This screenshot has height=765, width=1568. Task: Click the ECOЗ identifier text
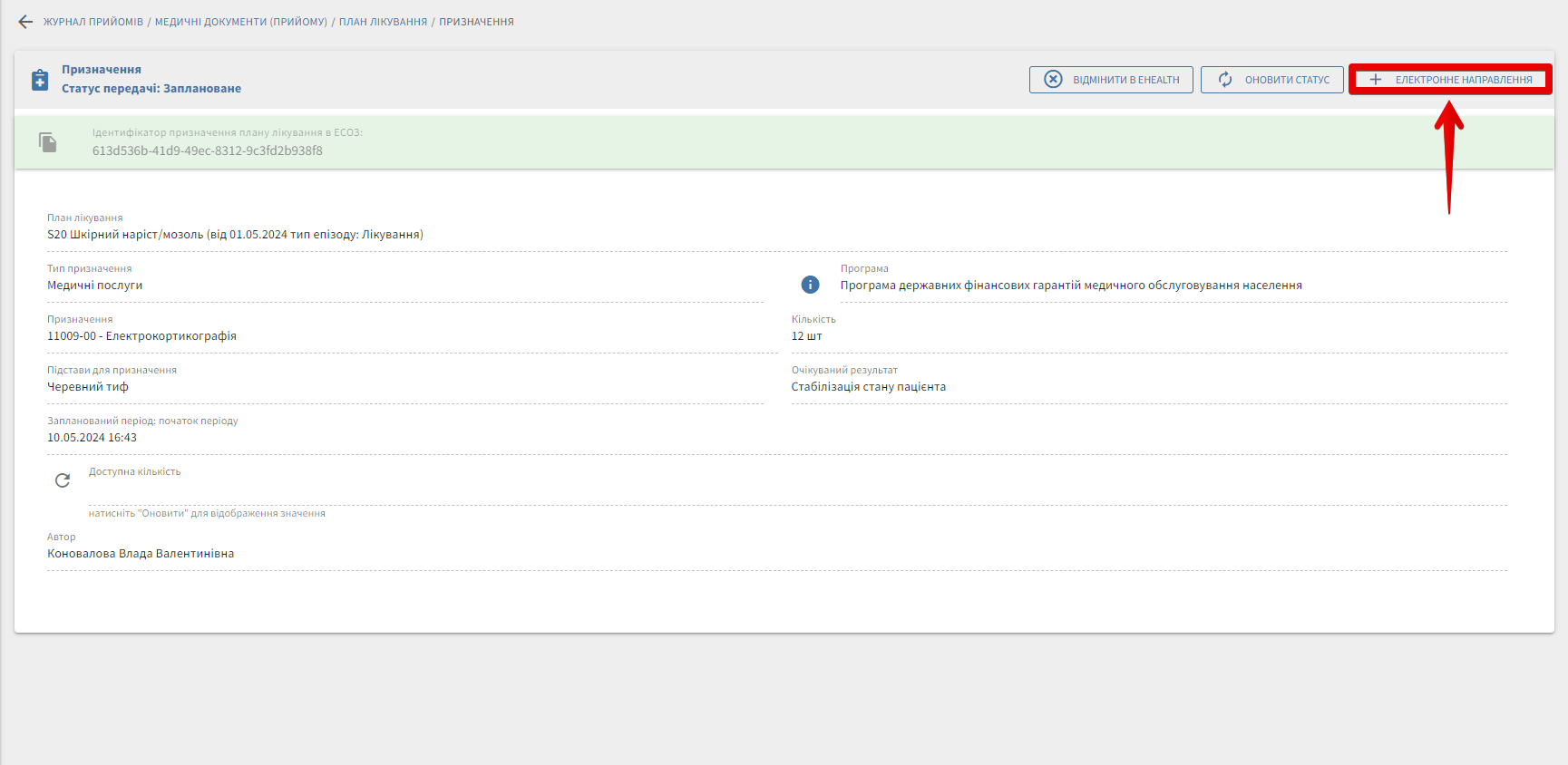(x=207, y=151)
